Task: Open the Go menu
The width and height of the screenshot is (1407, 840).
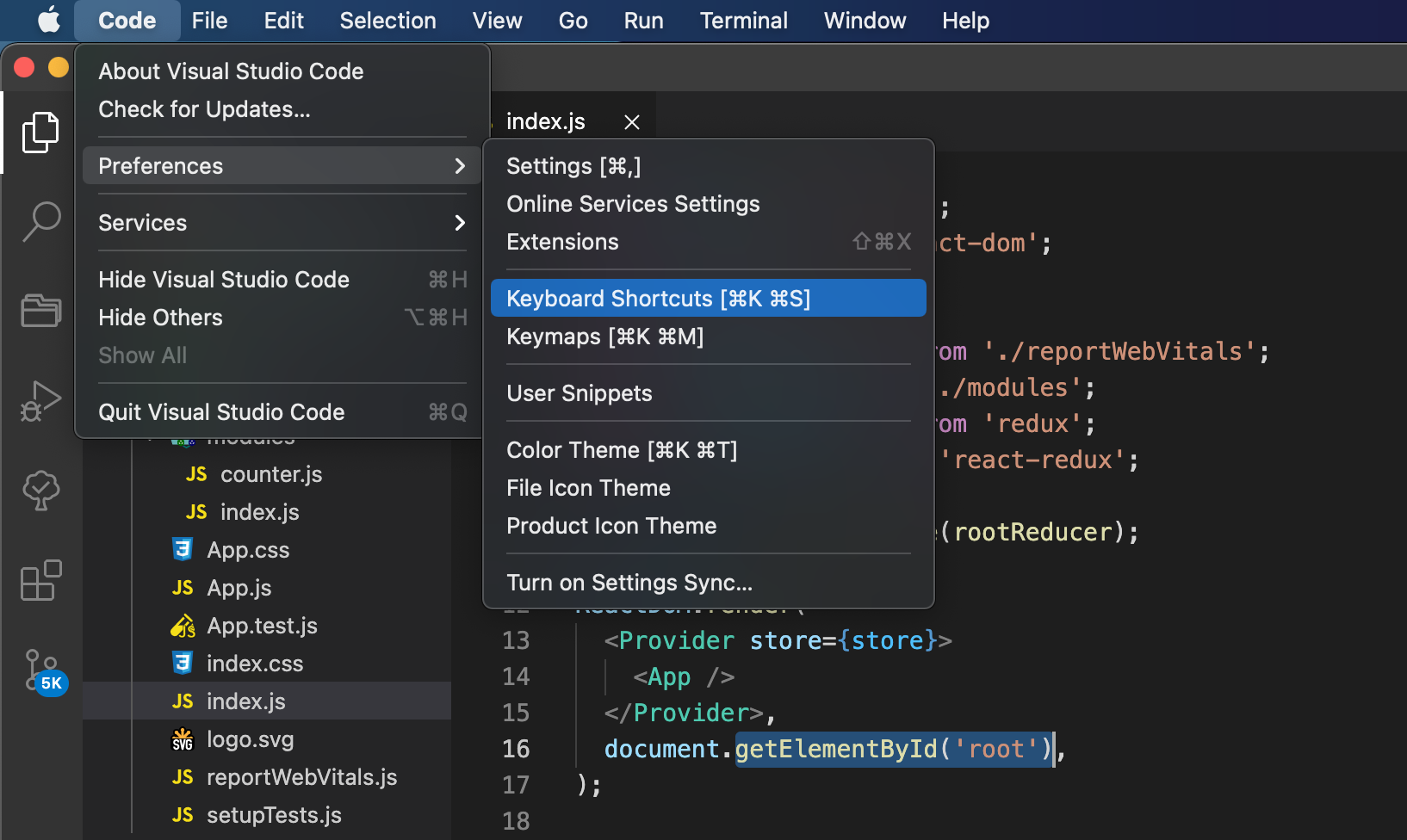Action: click(x=573, y=21)
